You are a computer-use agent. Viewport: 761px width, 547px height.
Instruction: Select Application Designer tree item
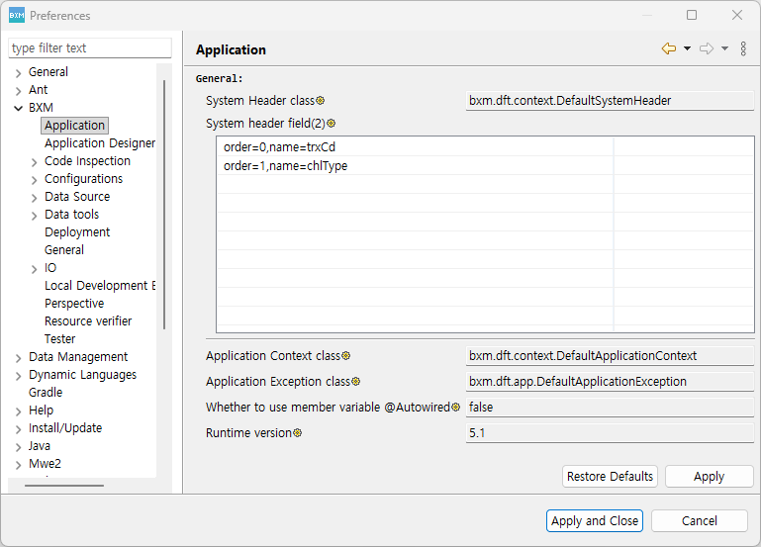tap(99, 143)
